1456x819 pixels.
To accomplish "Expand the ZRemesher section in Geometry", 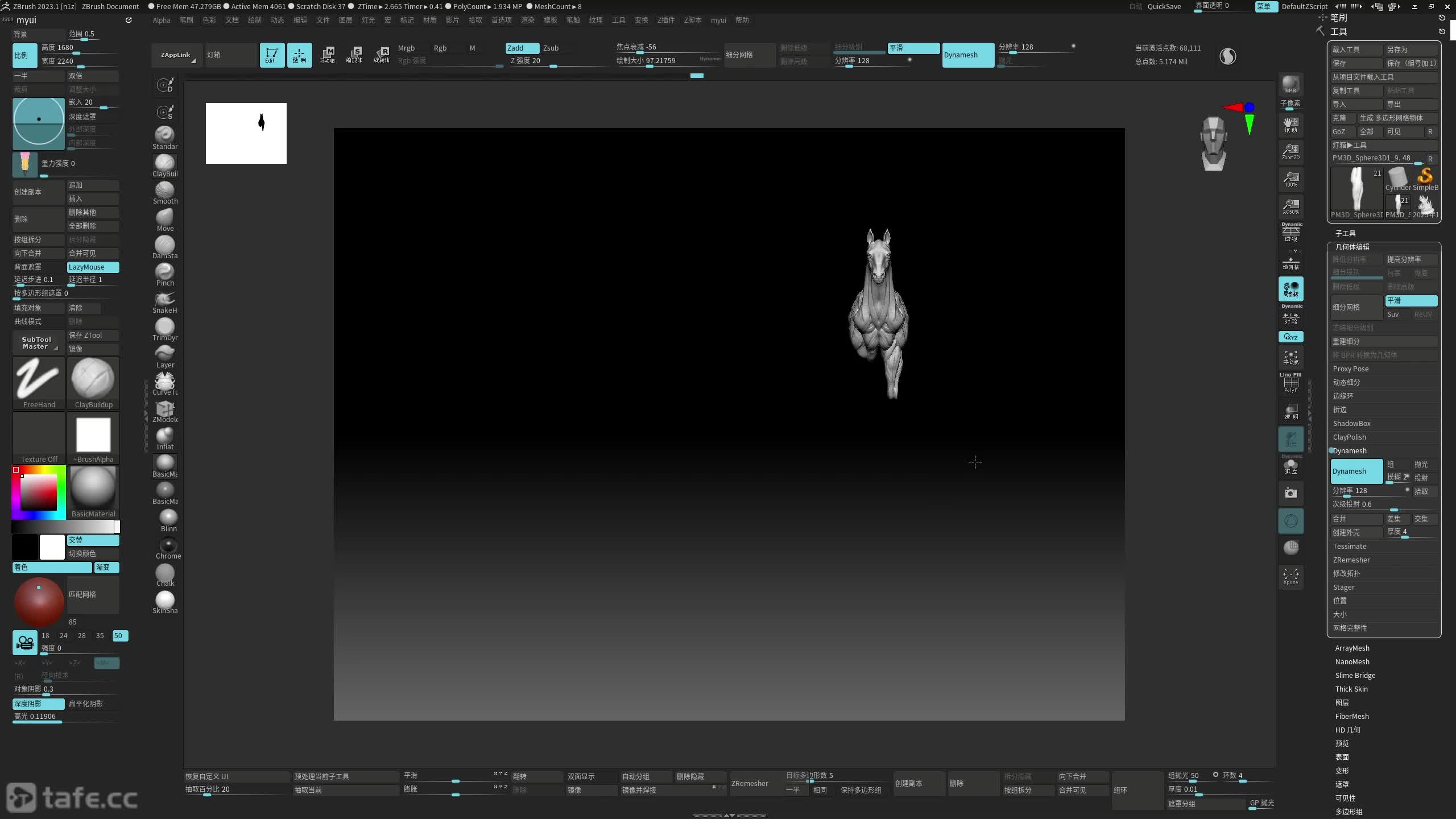I will point(1351,560).
